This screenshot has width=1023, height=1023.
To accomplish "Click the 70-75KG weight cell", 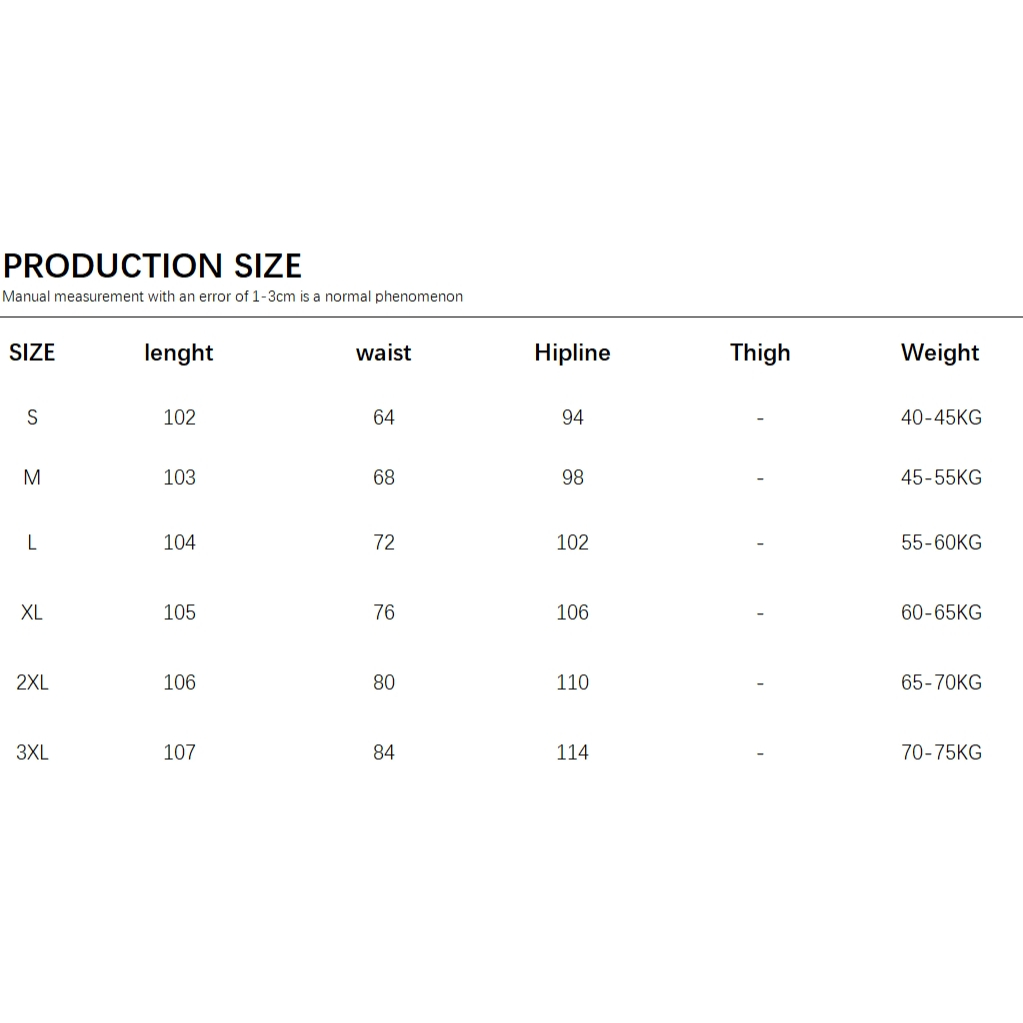I will click(x=941, y=753).
